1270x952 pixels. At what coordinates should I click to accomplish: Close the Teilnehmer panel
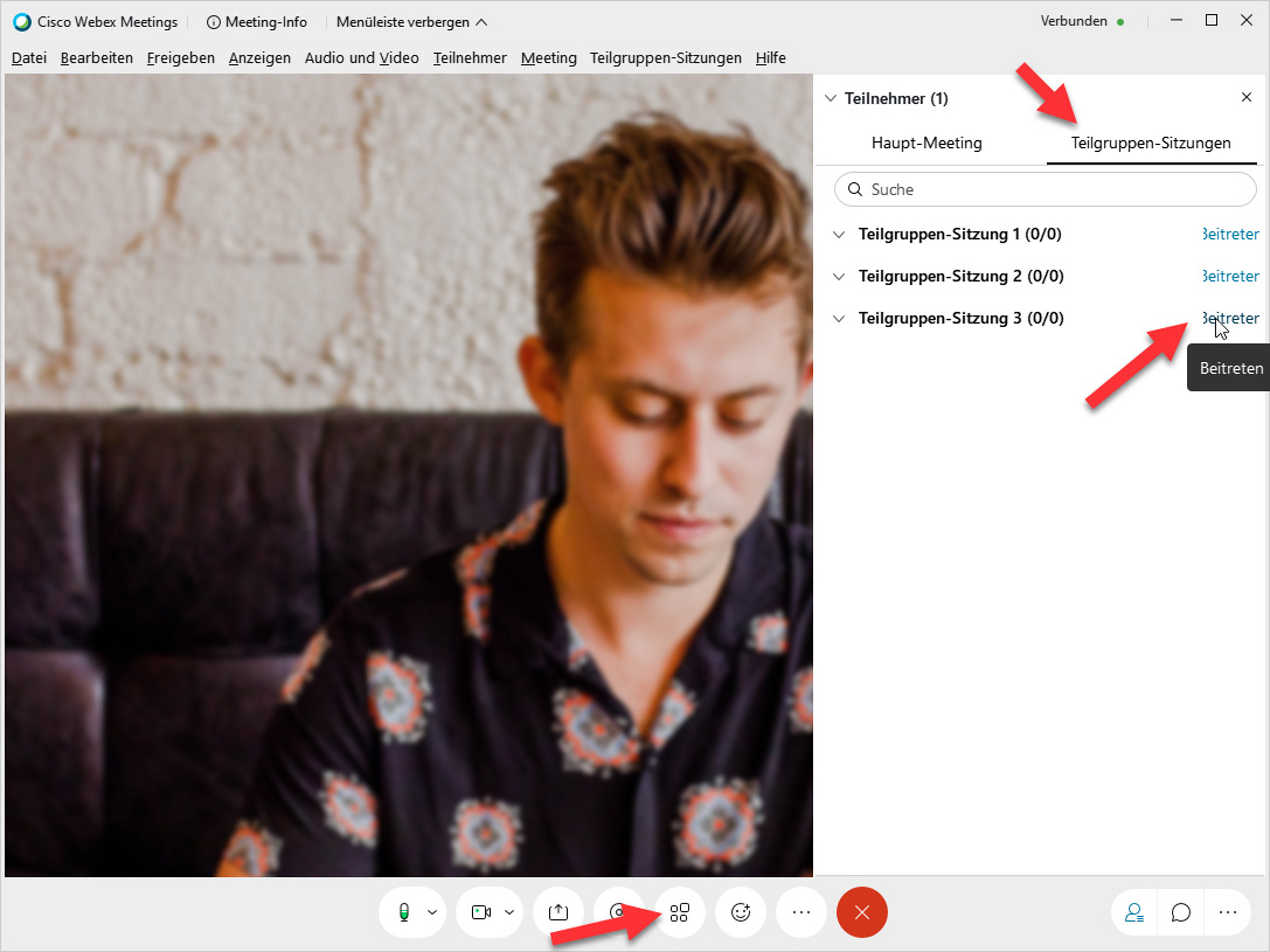click(1246, 97)
